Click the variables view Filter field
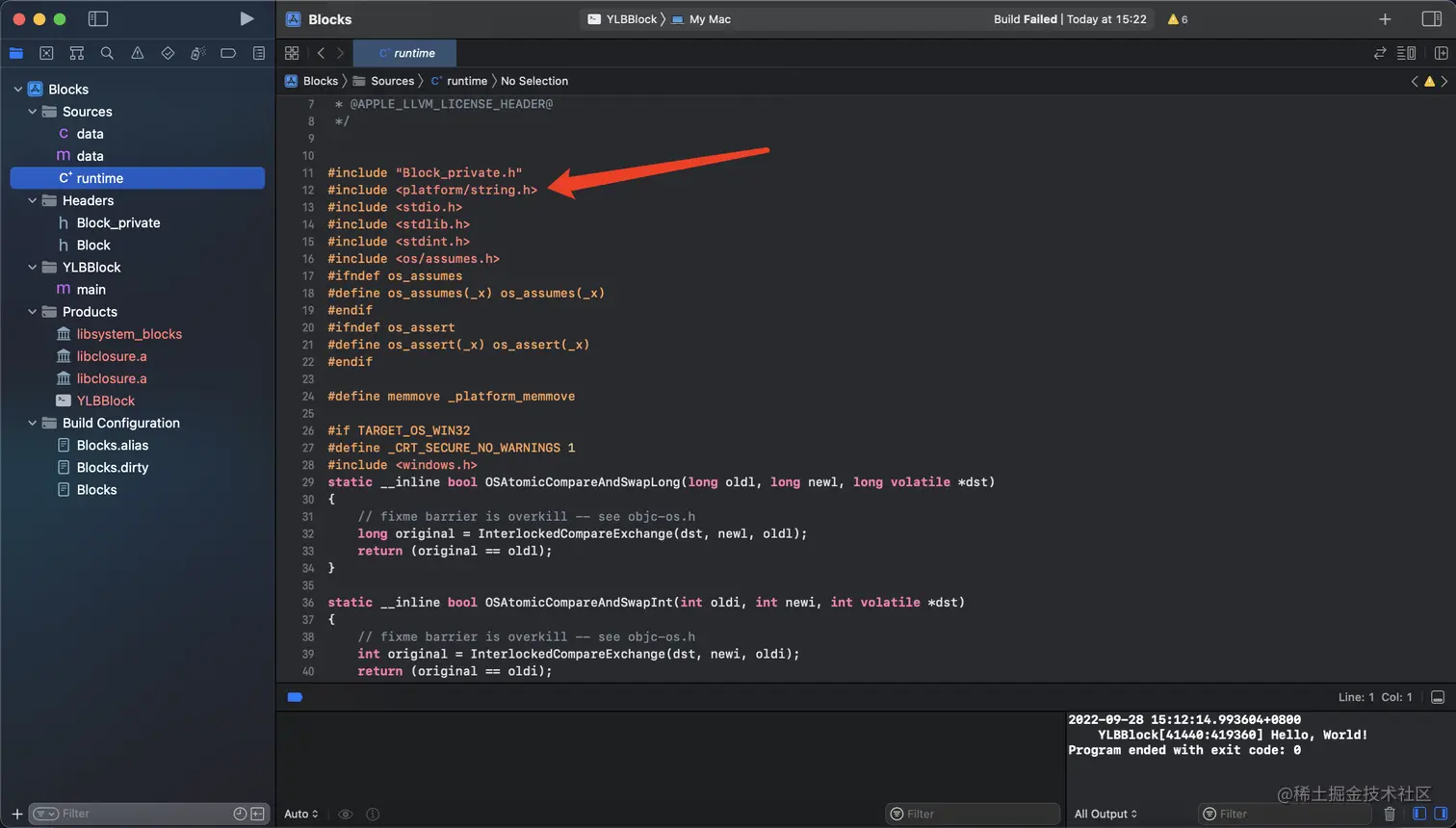1456x828 pixels. click(x=973, y=814)
